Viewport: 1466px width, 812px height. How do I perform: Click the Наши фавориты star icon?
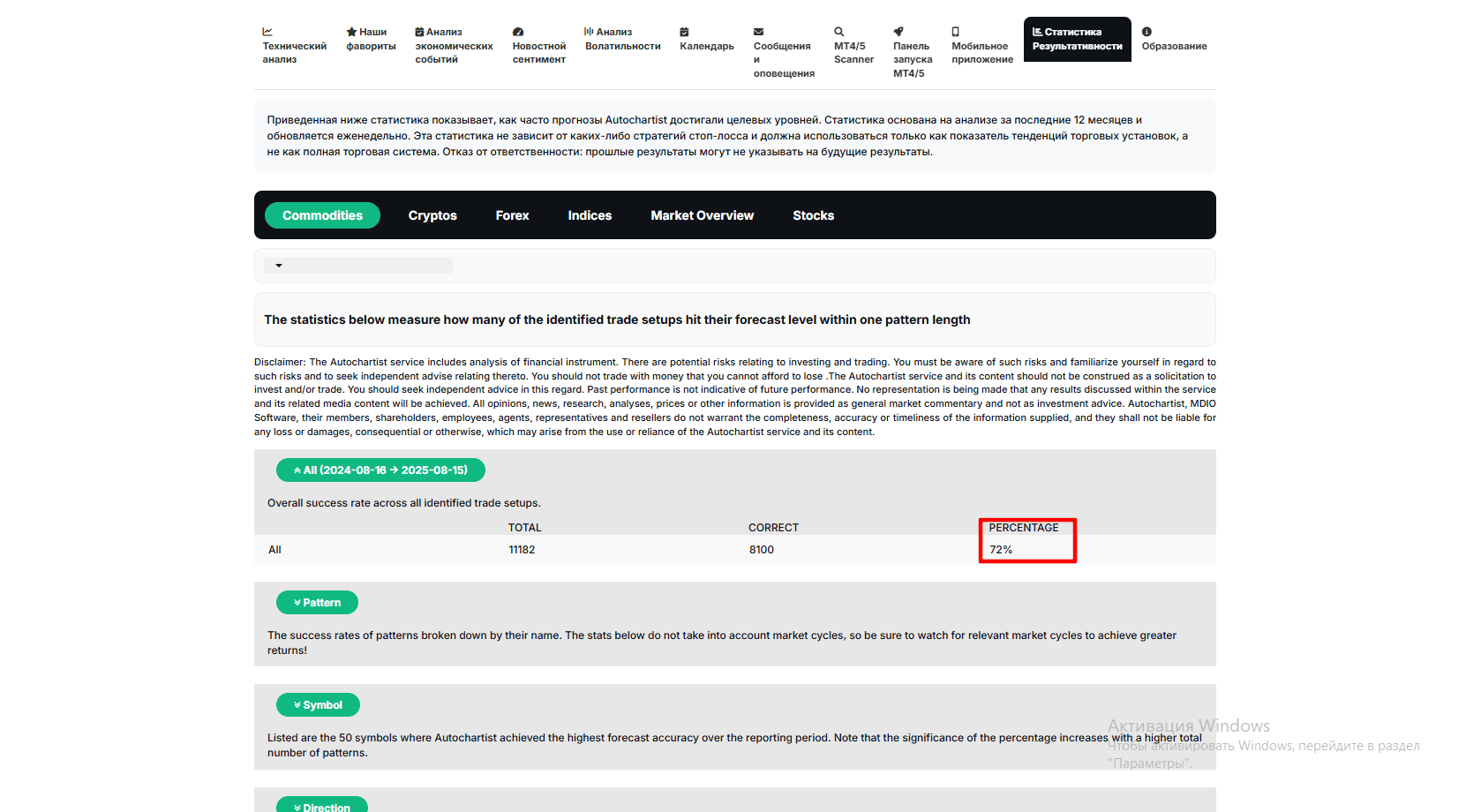[351, 32]
